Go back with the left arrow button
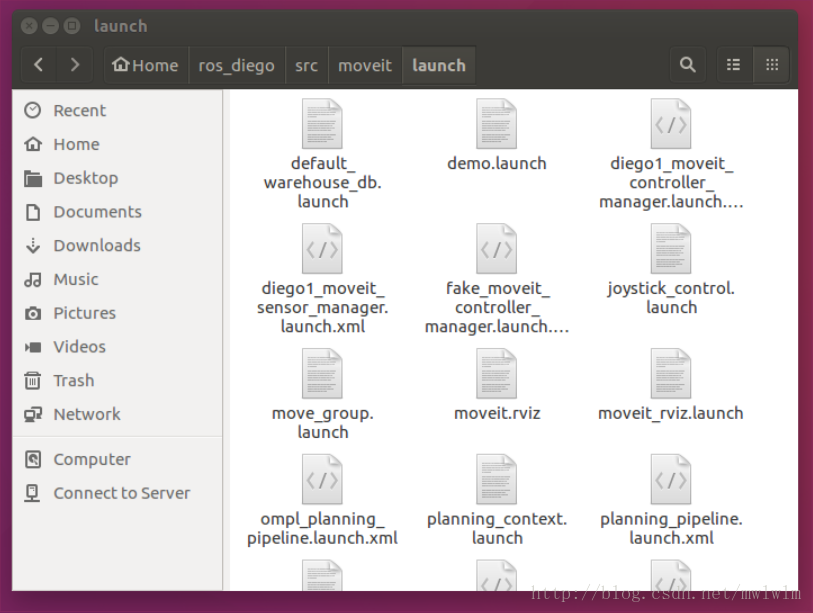 (38, 65)
